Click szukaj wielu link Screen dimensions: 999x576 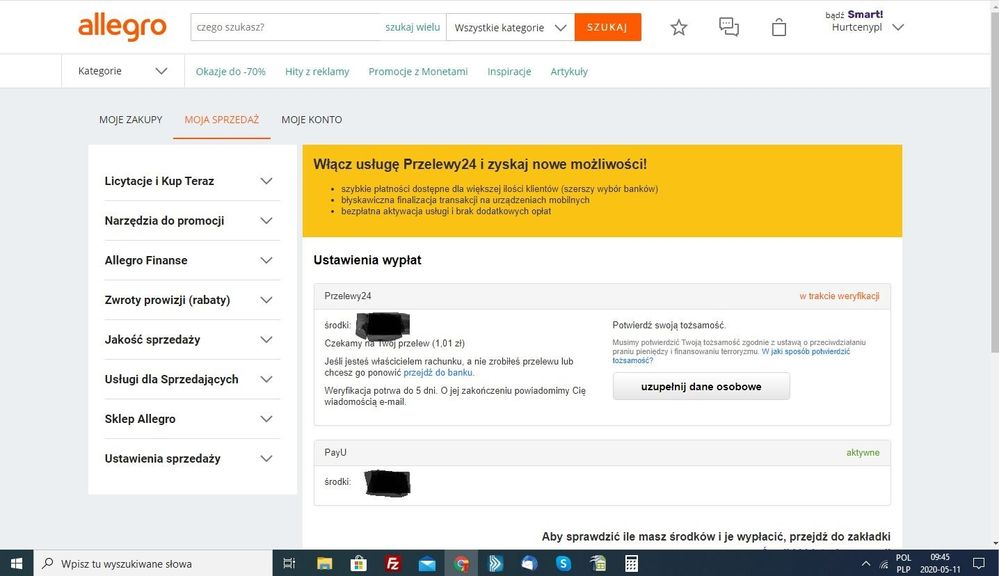point(413,27)
